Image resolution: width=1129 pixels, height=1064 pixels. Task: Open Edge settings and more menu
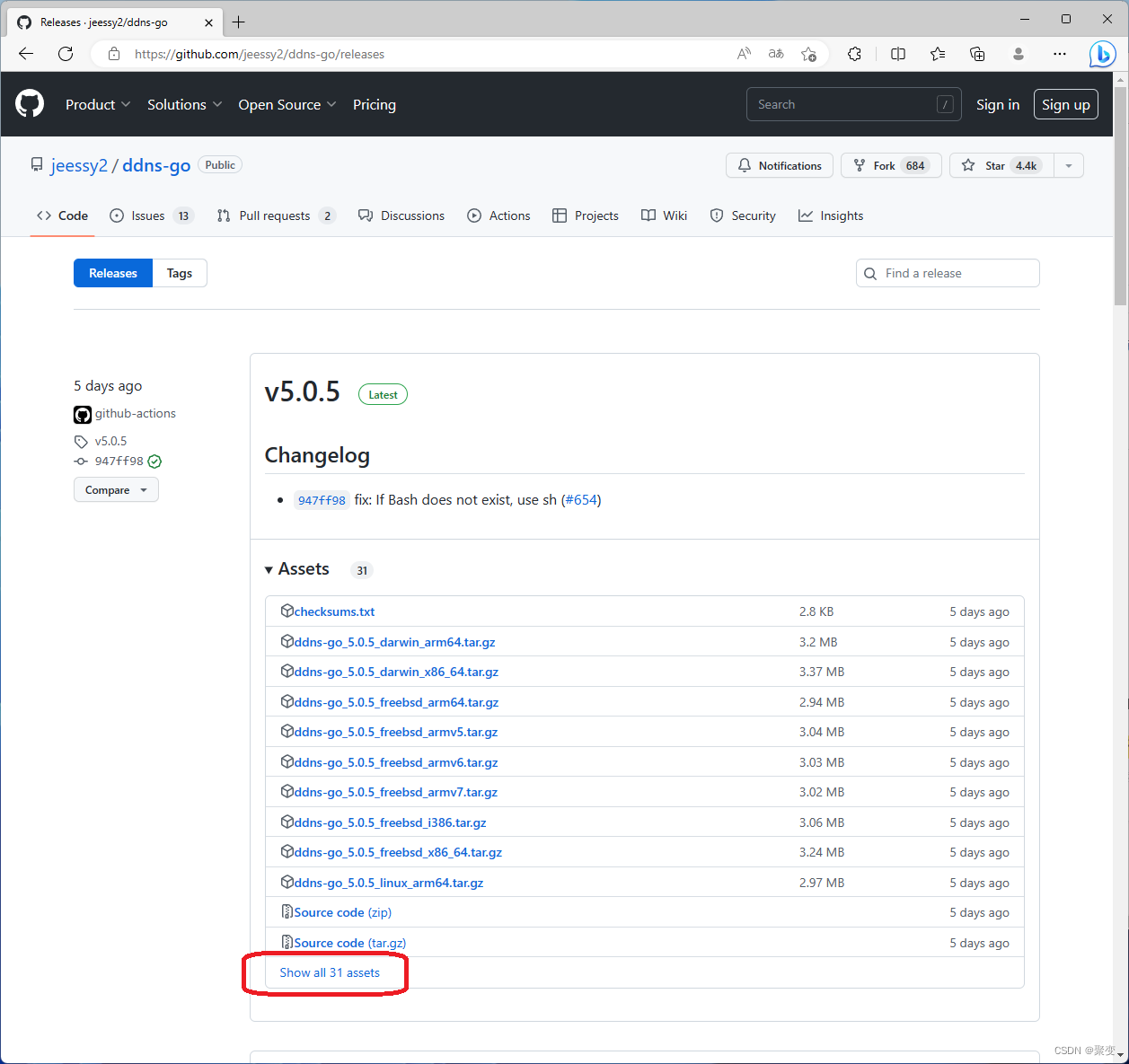(1060, 54)
